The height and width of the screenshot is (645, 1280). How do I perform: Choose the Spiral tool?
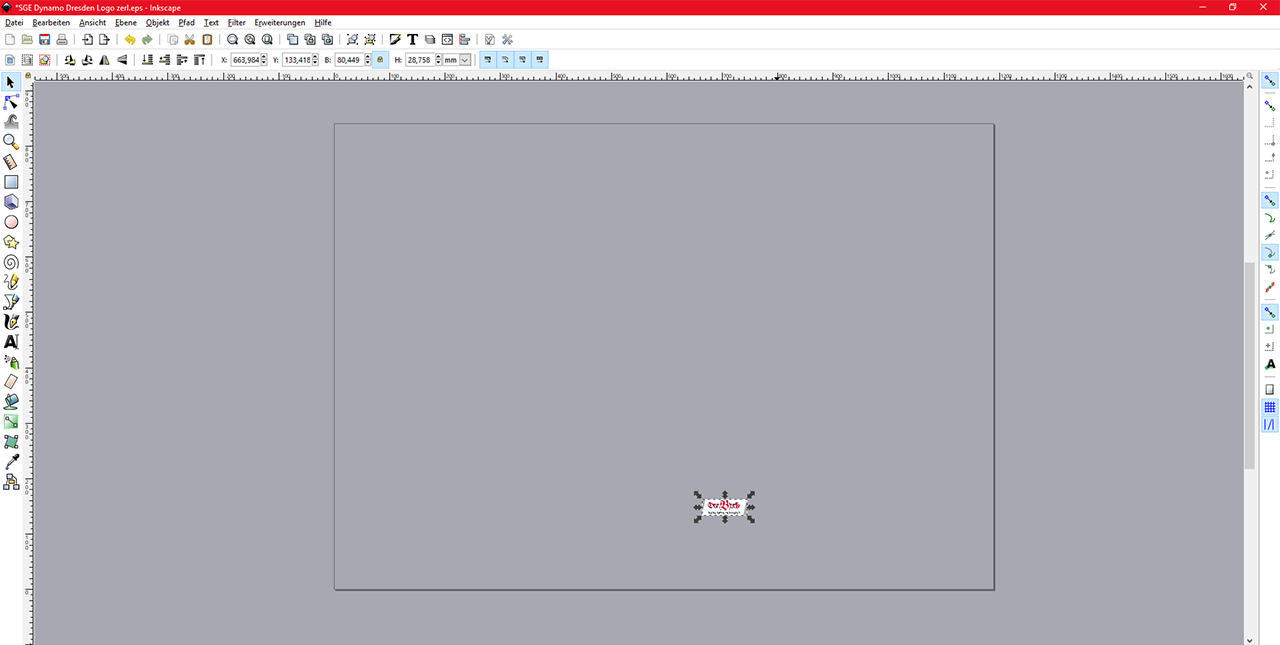pos(11,262)
